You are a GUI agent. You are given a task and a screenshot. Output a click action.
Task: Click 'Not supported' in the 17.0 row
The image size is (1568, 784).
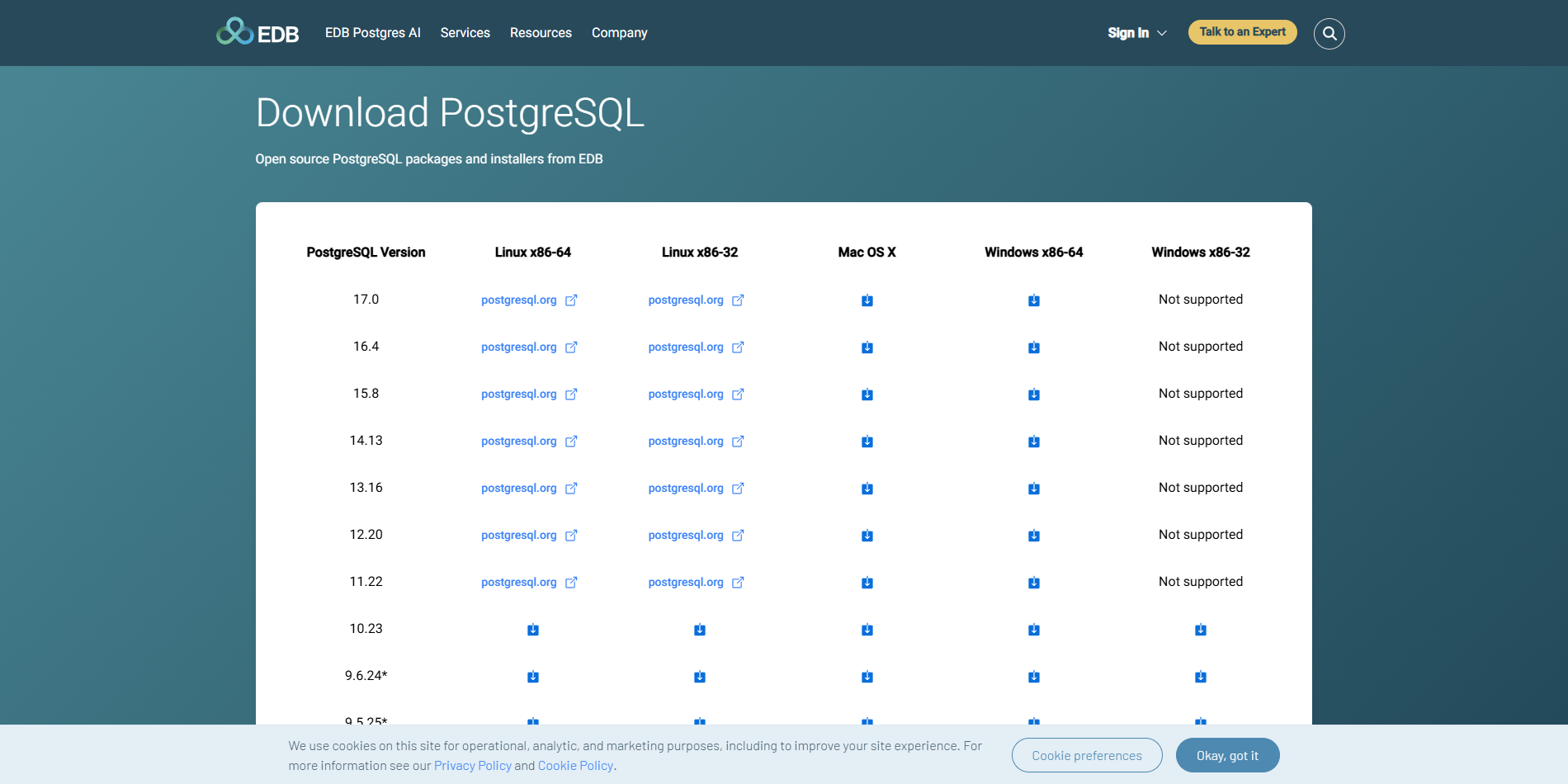click(x=1201, y=300)
